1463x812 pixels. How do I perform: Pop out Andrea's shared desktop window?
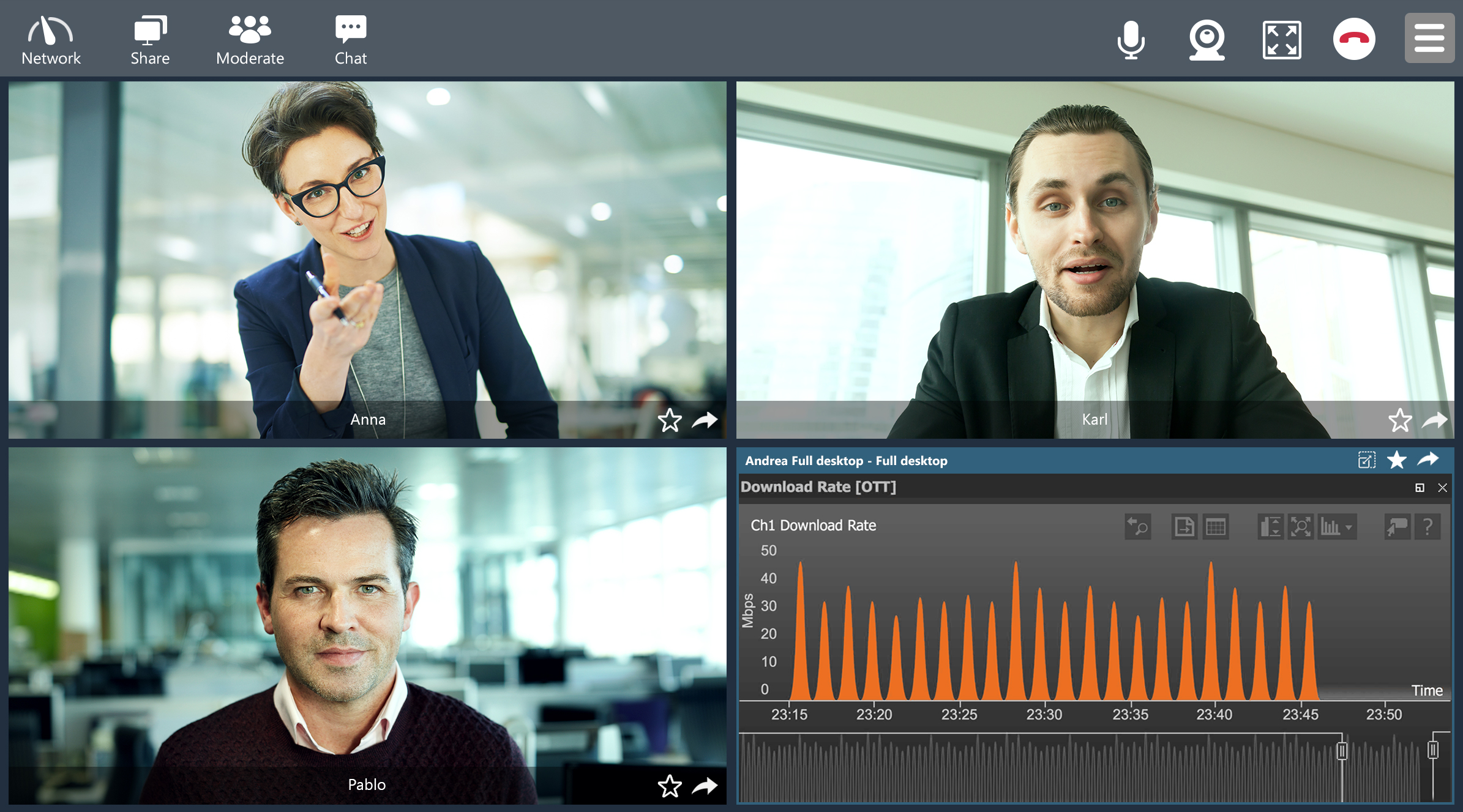point(1366,460)
